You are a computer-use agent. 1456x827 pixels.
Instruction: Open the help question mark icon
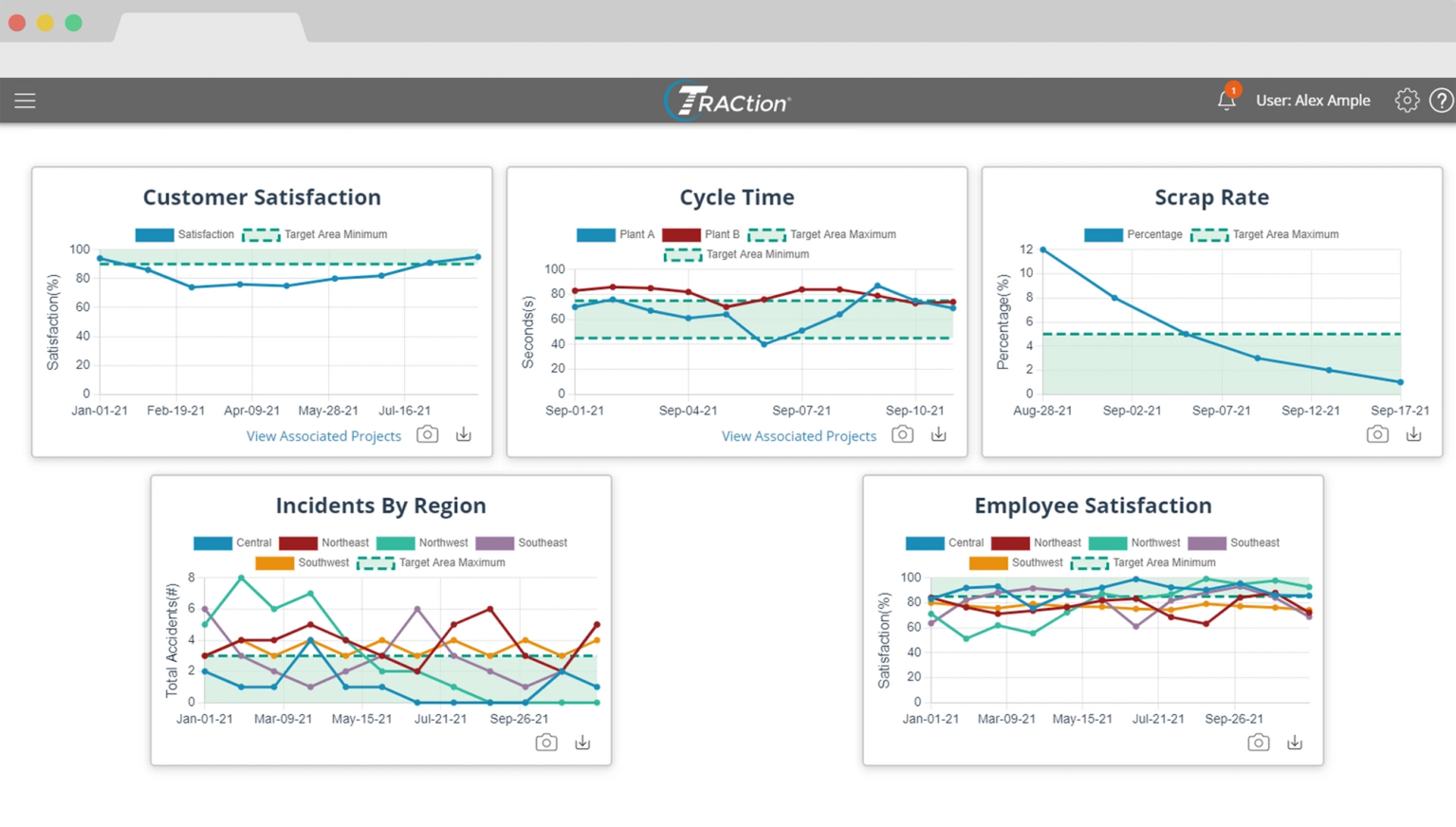[1442, 100]
